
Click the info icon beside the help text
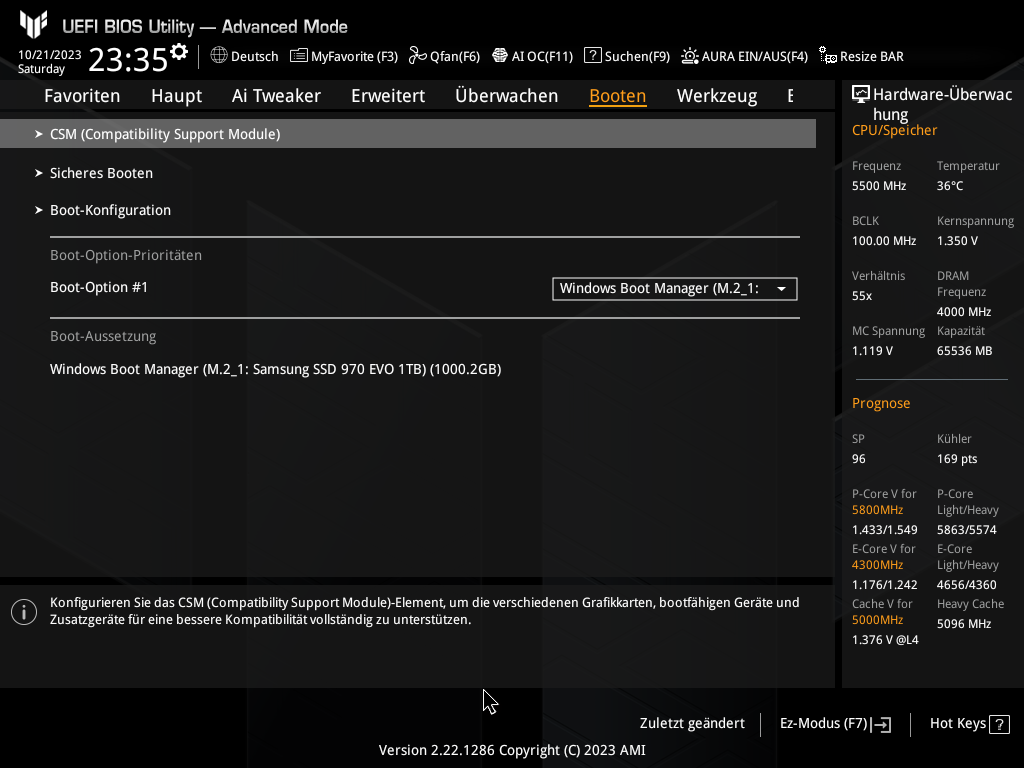[x=23, y=612]
